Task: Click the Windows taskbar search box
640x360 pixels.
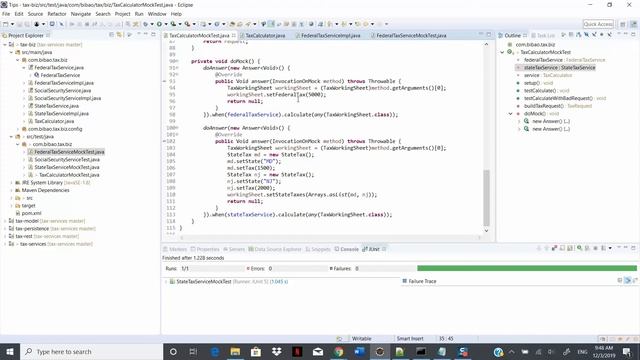Action: pos(91,351)
